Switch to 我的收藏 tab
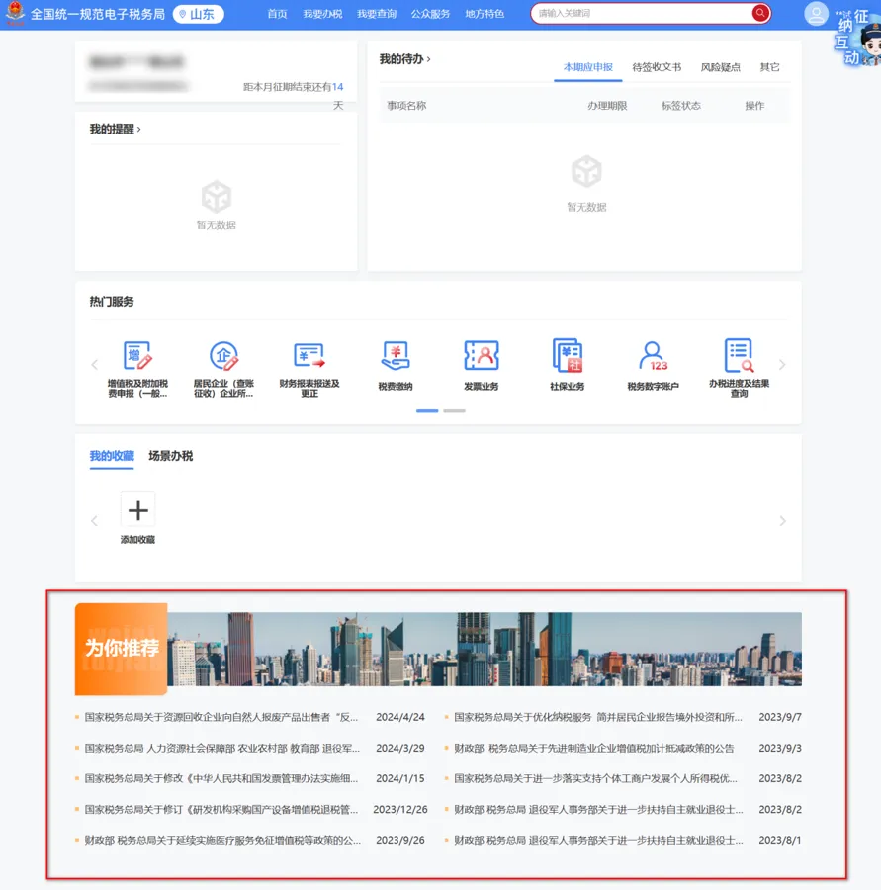This screenshot has height=892, width=882. pyautogui.click(x=112, y=456)
